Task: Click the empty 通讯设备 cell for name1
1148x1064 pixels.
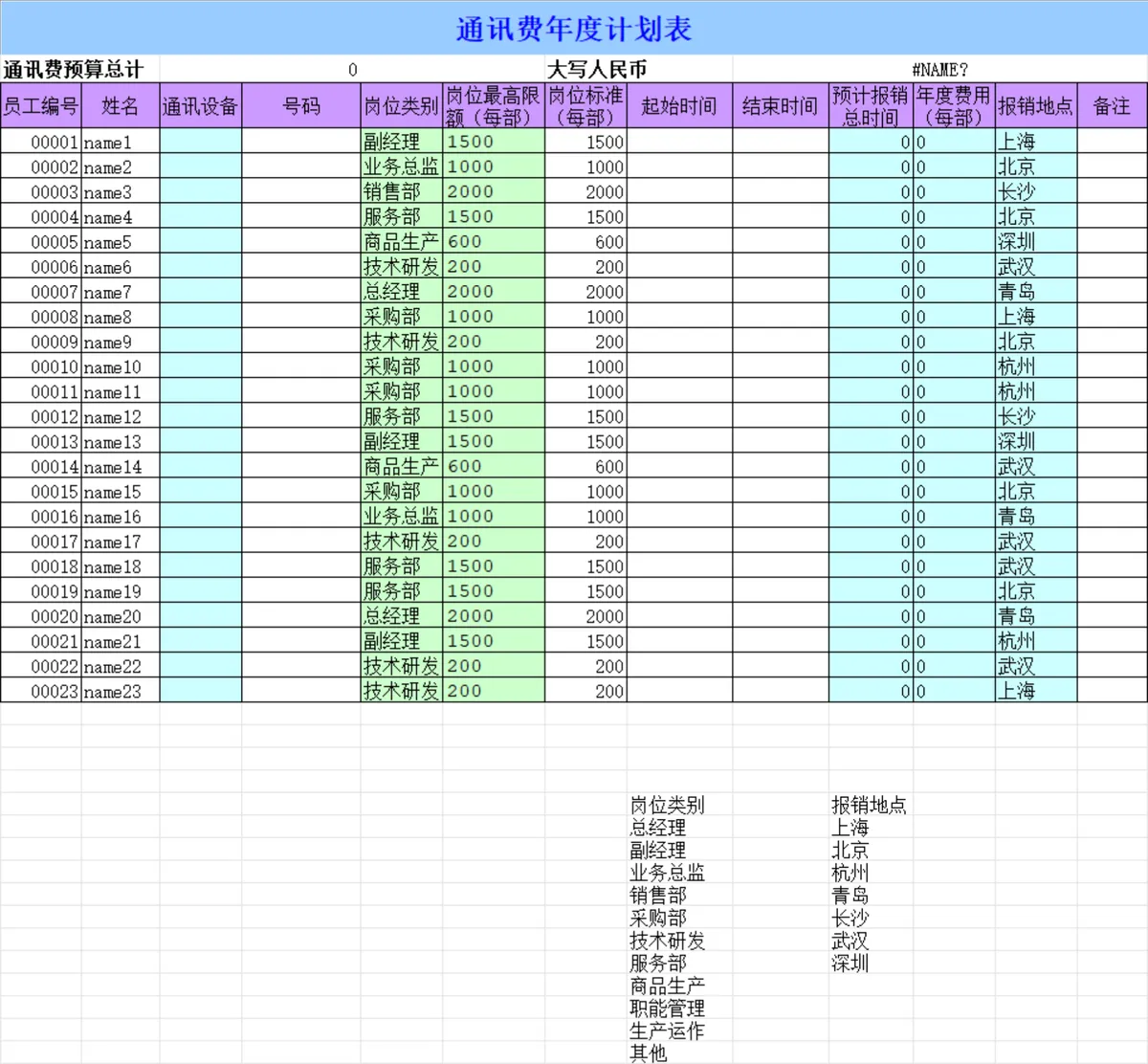Action: pos(201,142)
